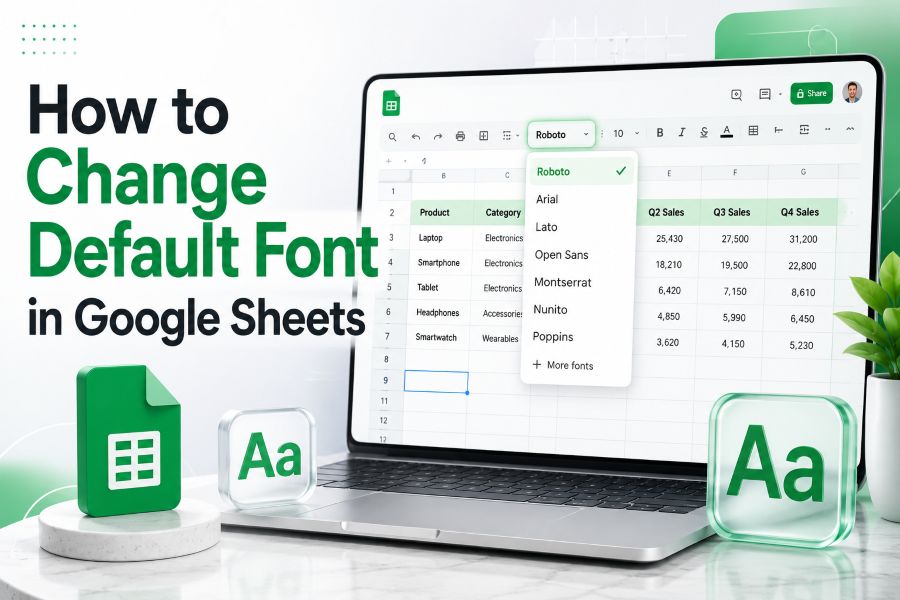
Task: Select row header 8
Action: point(386,359)
